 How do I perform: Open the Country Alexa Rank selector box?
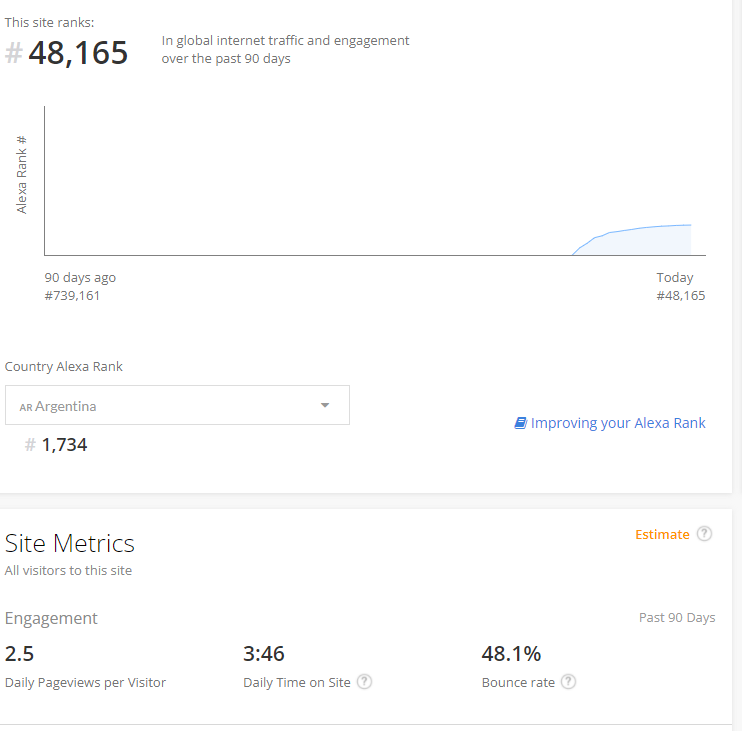coord(177,405)
